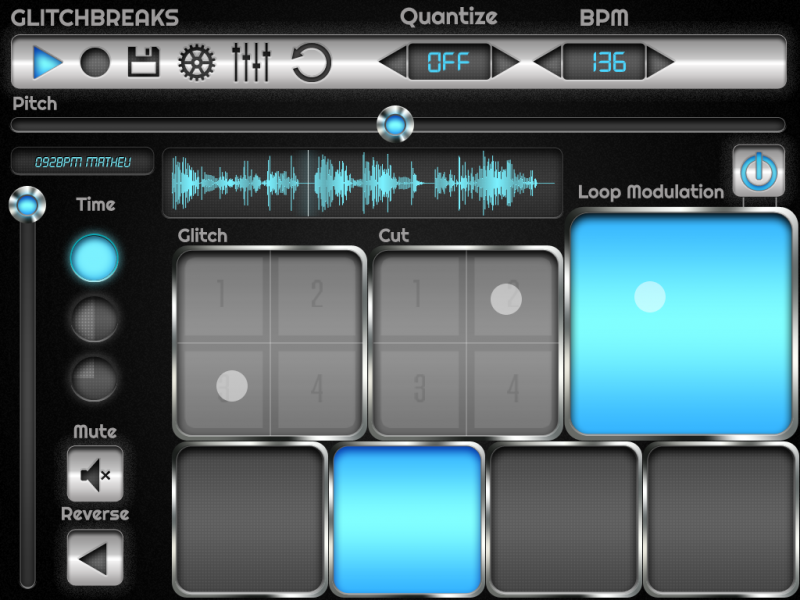Screen dimensions: 800x600
Task: Click the Pitch slider knob
Action: 395,124
